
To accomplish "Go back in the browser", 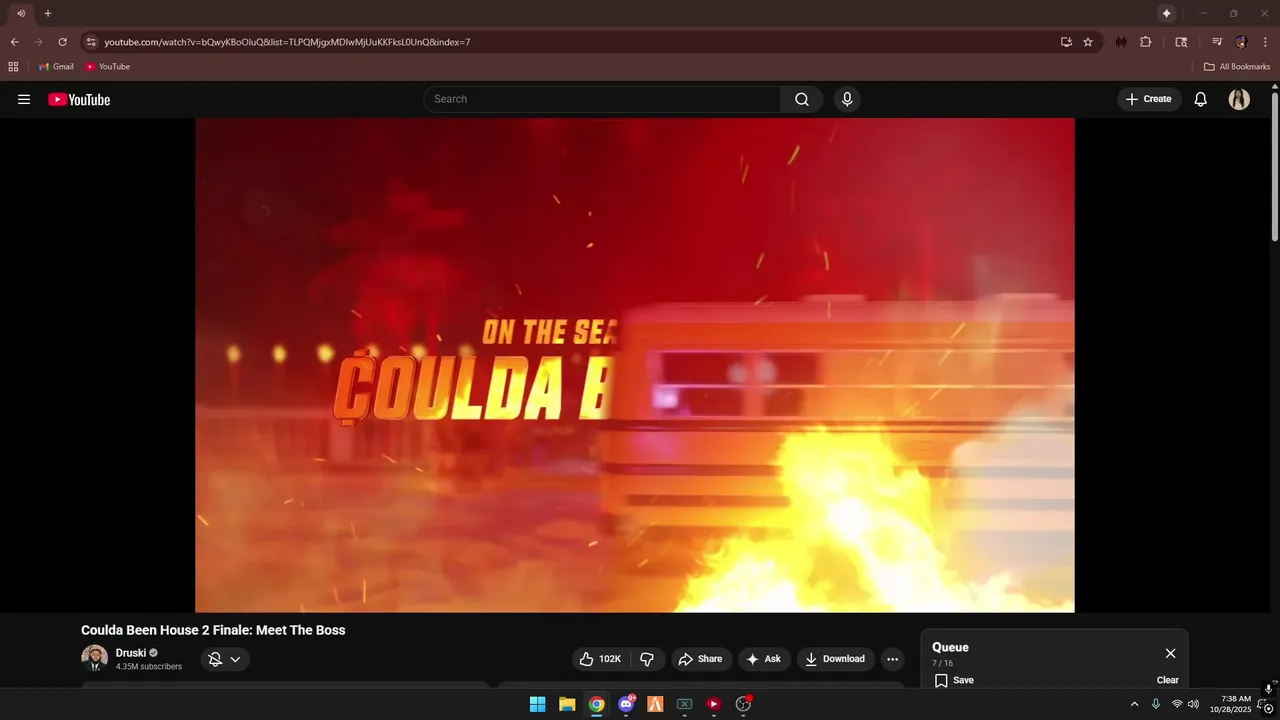I will tap(14, 42).
